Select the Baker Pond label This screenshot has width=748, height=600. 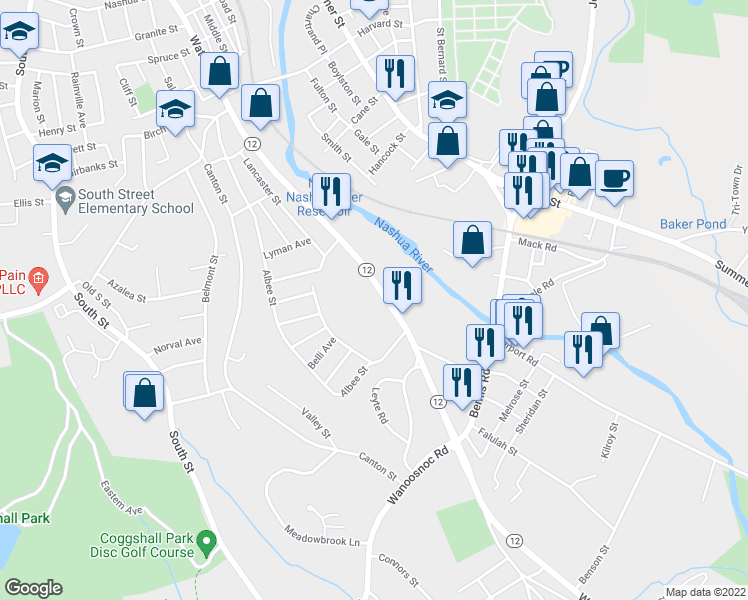click(693, 224)
